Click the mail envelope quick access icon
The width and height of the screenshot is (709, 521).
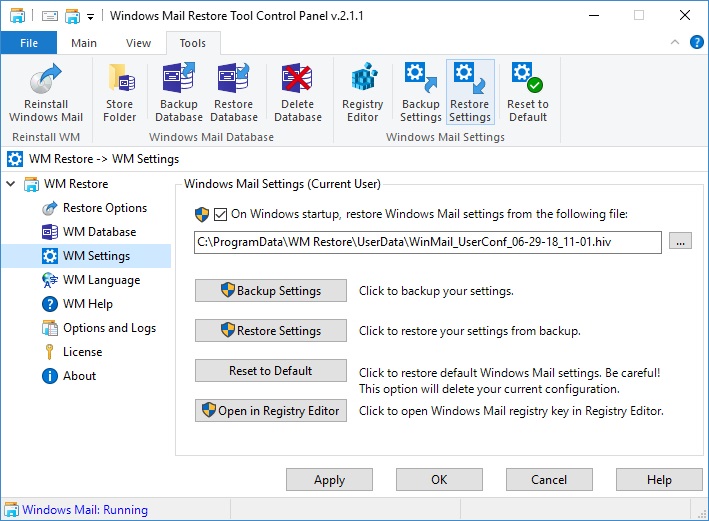50,16
